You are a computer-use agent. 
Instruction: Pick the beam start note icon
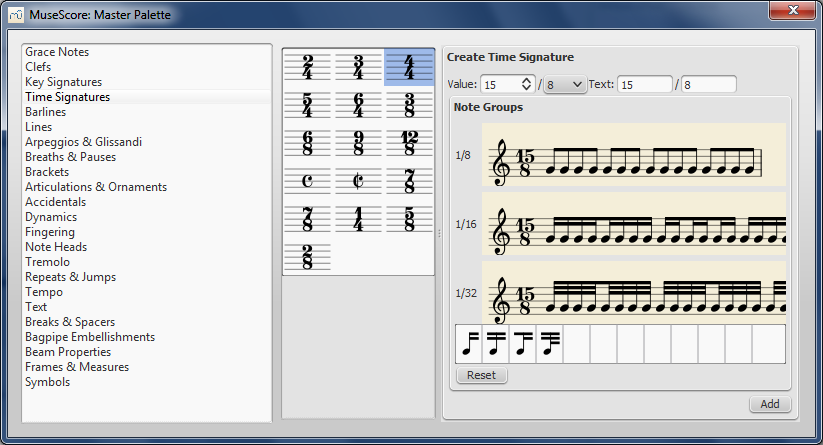(x=469, y=344)
